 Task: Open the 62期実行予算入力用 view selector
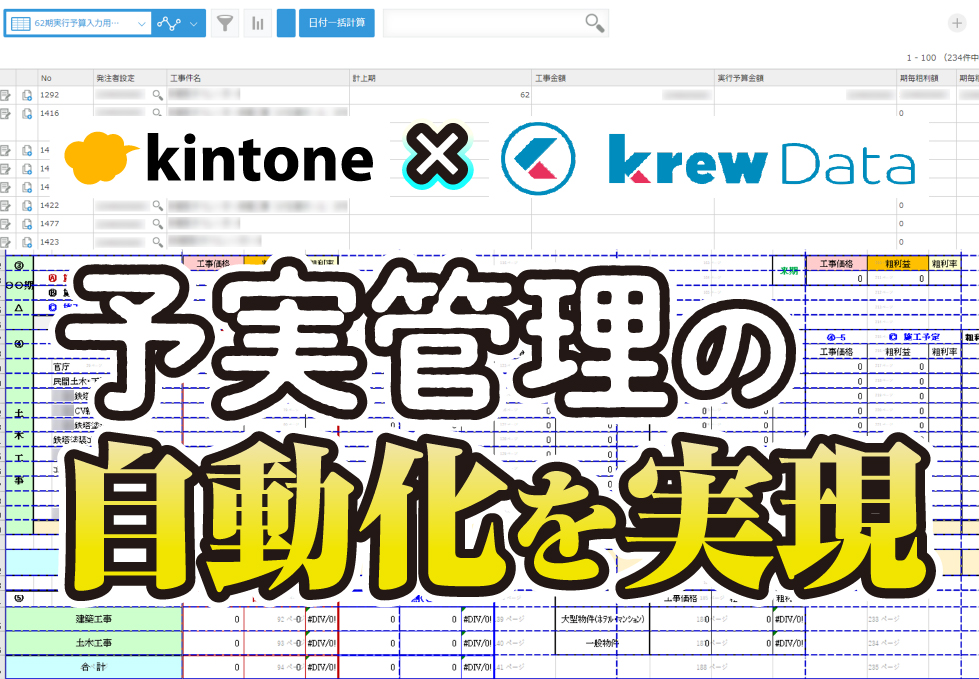pyautogui.click(x=78, y=24)
